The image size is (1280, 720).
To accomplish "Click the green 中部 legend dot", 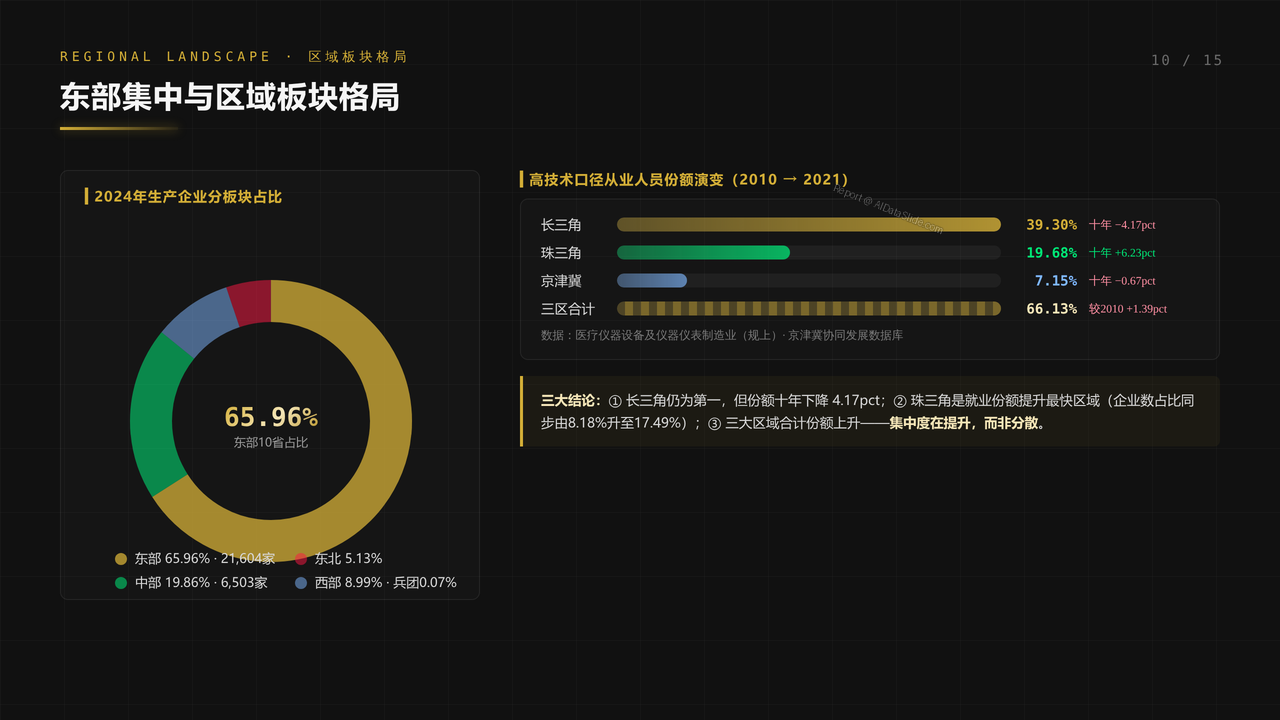I will tap(121, 583).
